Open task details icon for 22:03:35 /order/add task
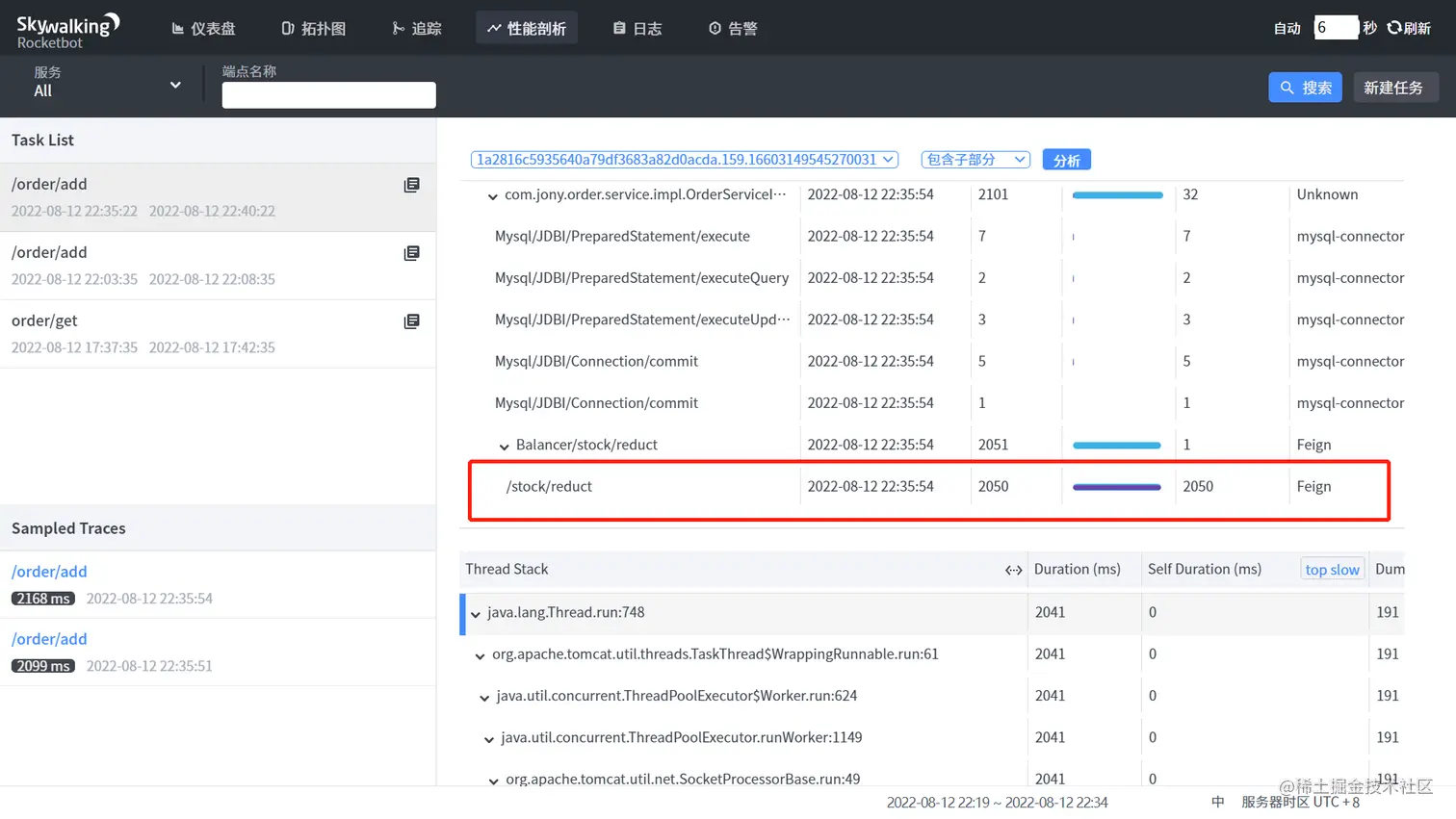 pos(411,253)
